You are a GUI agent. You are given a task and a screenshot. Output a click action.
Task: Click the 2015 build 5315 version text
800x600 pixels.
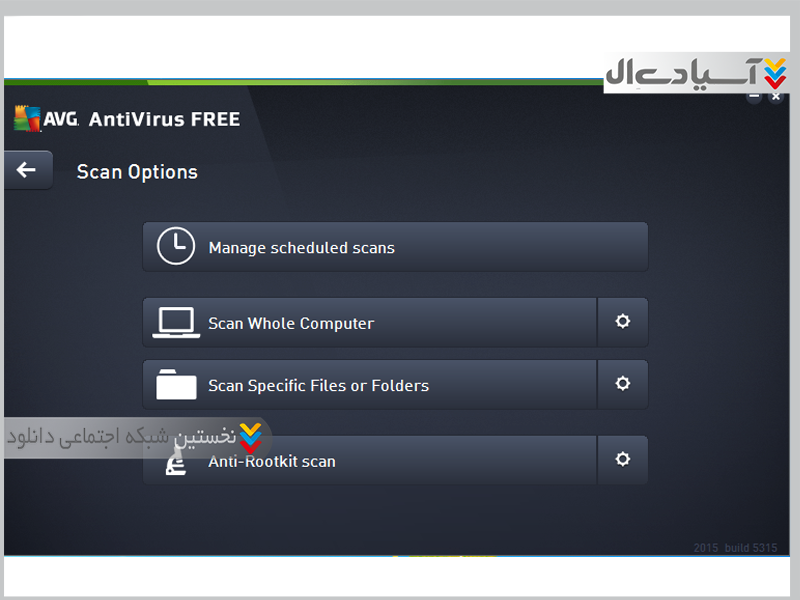(735, 548)
